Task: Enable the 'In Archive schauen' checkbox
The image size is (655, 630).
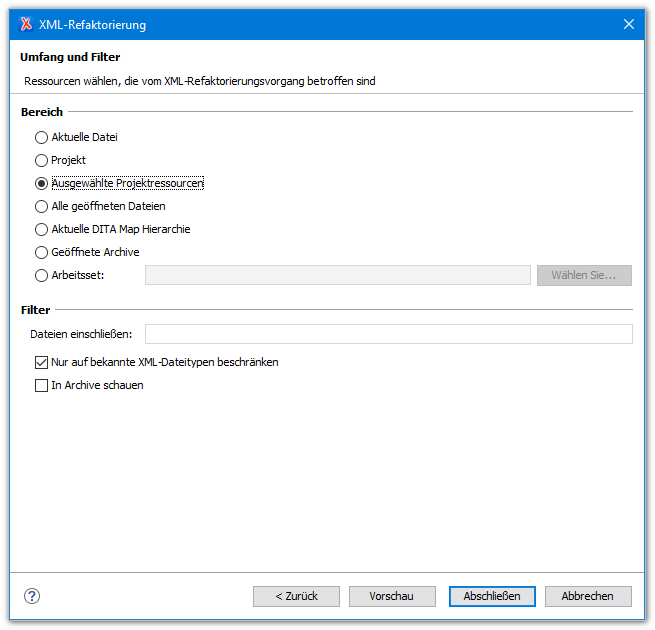Action: [41, 385]
